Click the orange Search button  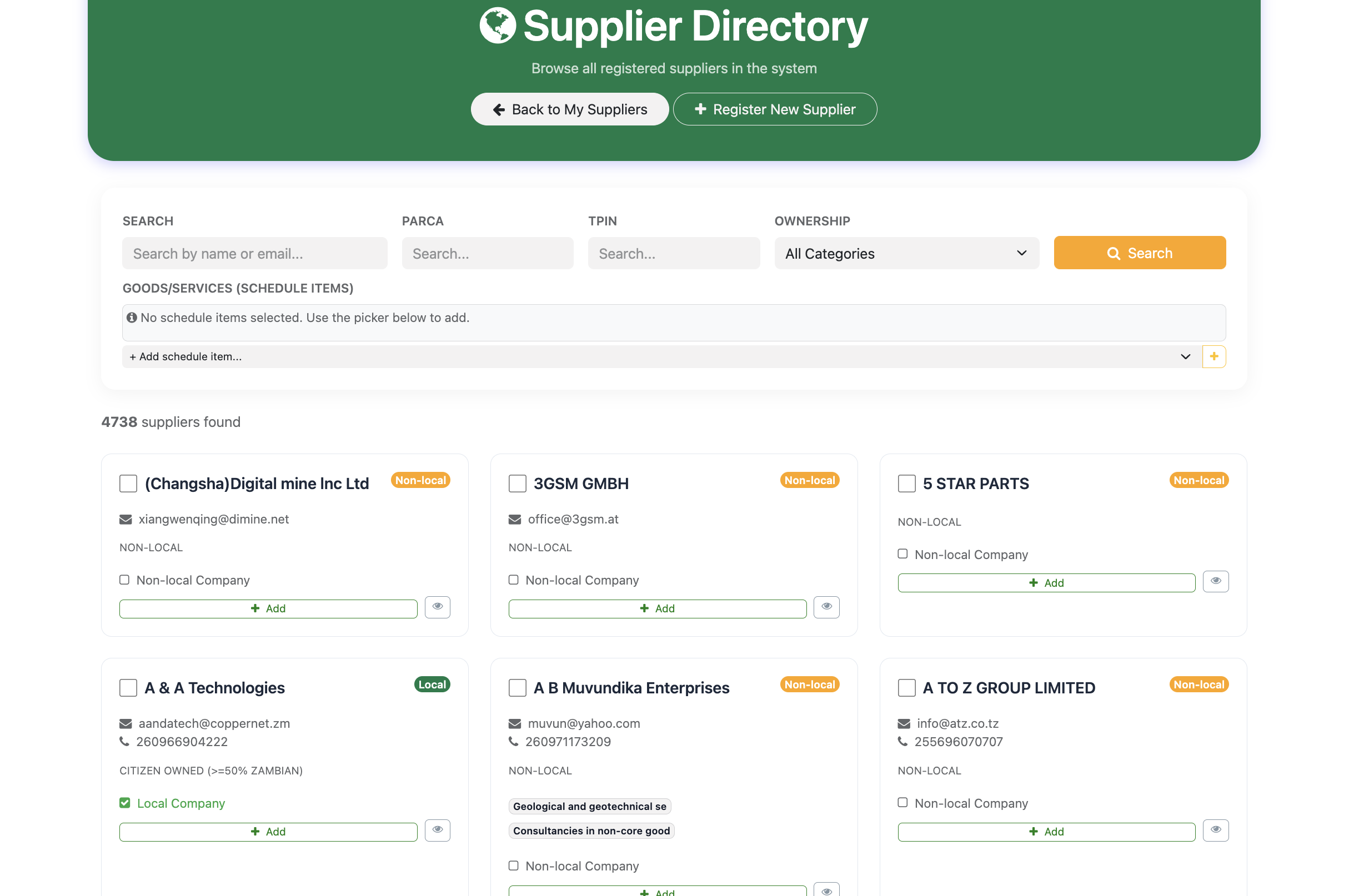click(x=1140, y=253)
